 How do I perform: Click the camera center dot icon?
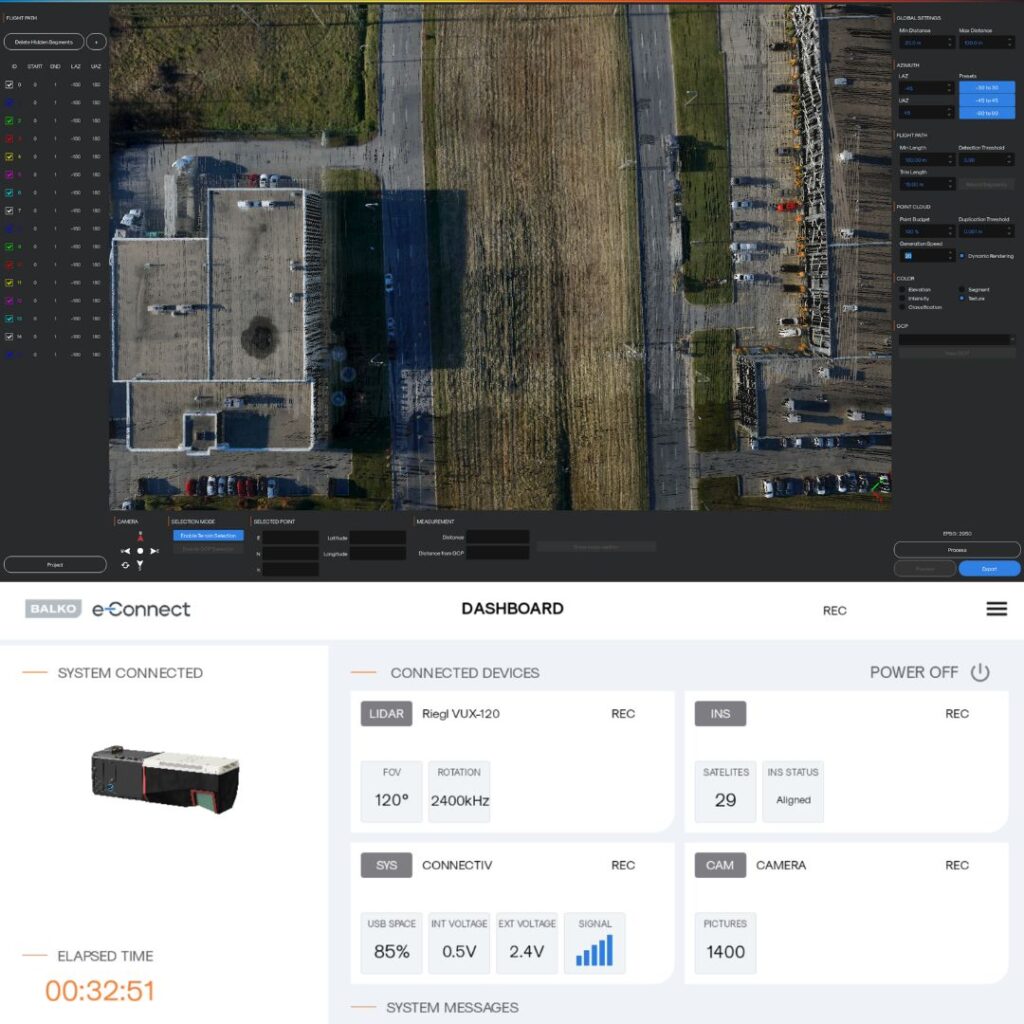point(140,551)
